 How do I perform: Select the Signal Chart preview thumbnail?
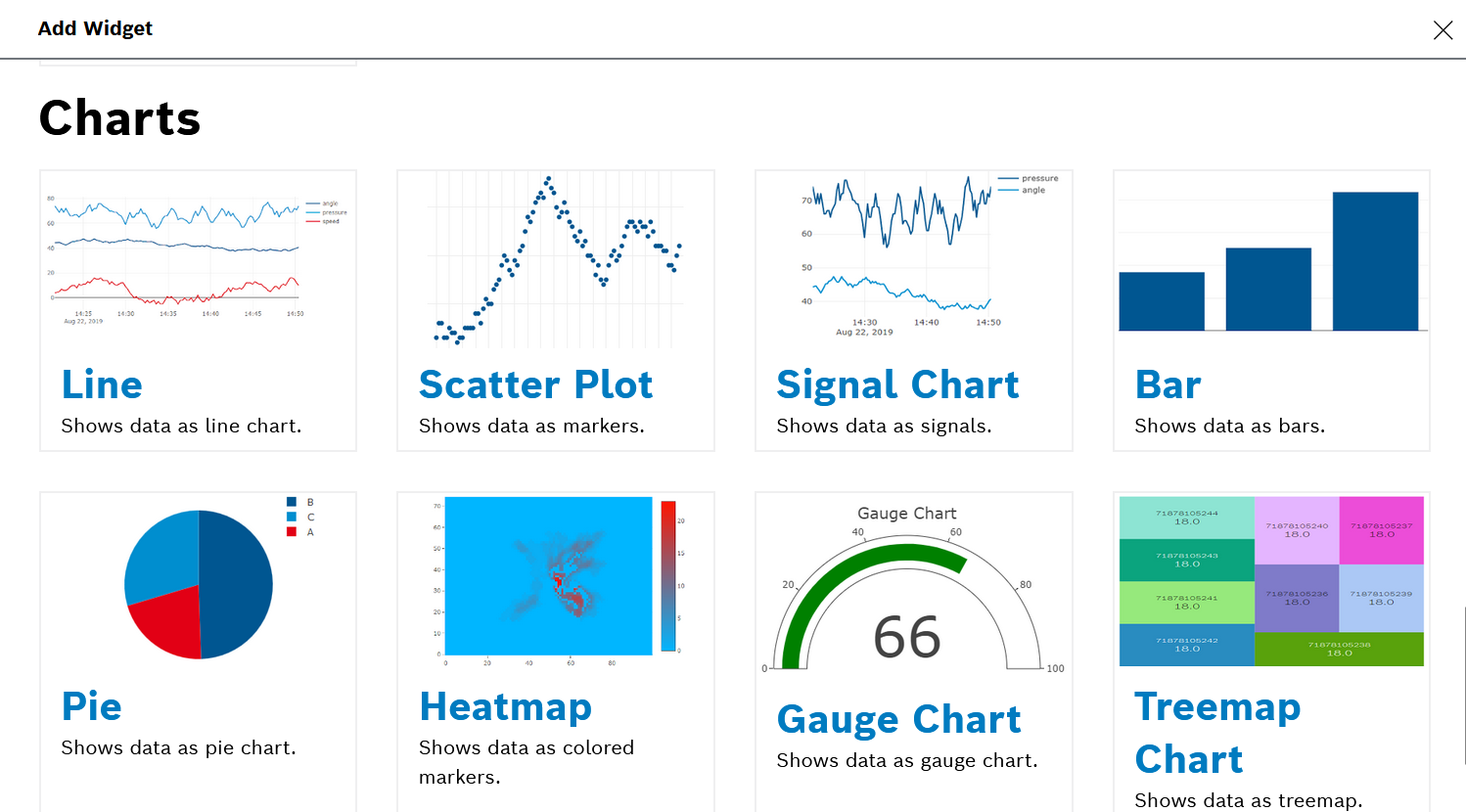(913, 259)
